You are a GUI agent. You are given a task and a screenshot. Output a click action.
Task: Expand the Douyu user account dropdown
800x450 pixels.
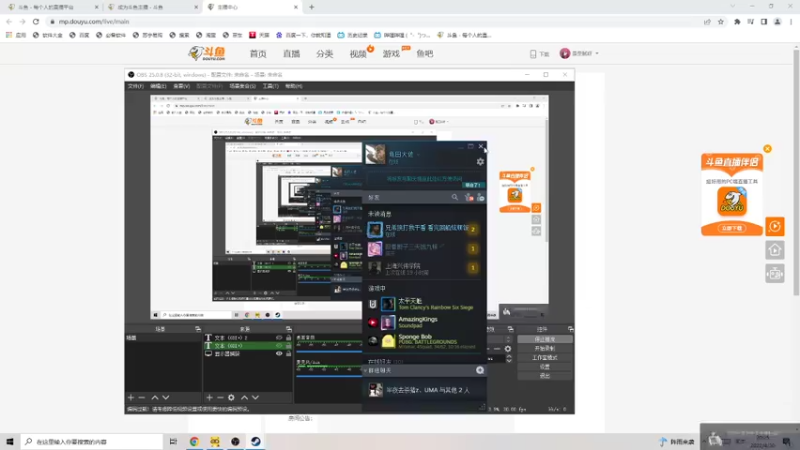click(597, 54)
